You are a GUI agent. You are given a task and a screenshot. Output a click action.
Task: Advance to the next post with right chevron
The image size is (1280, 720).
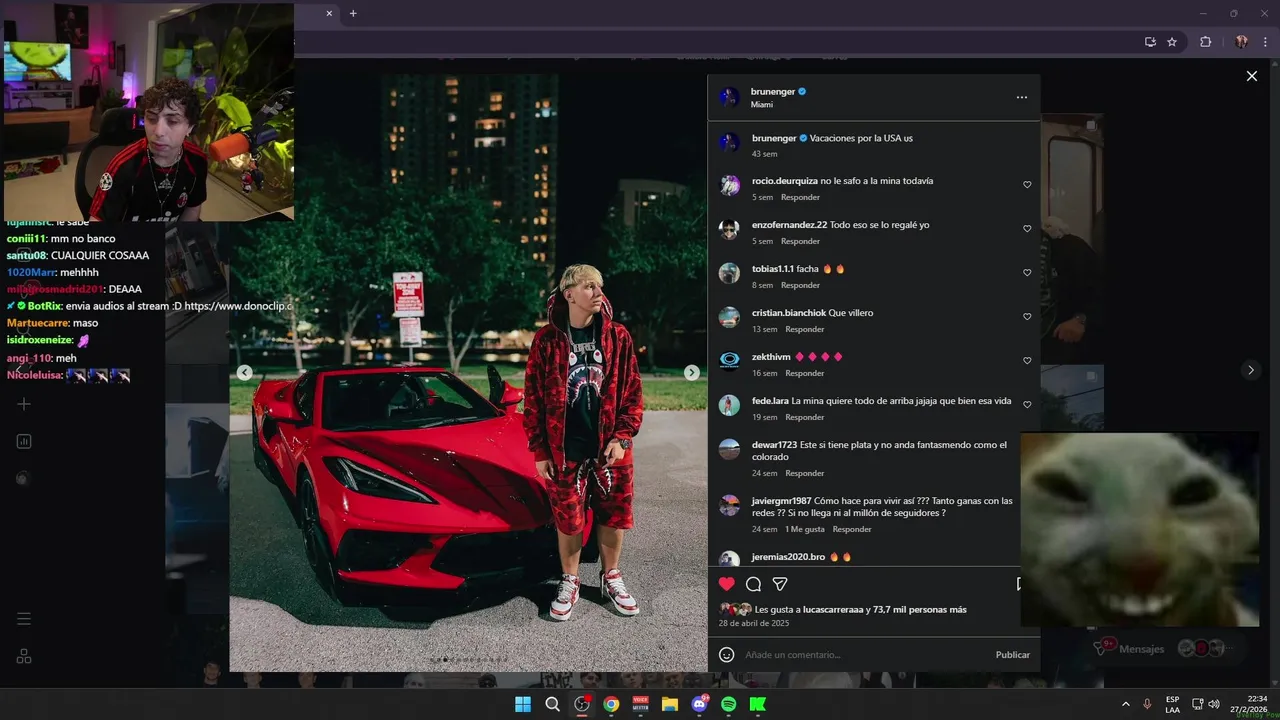pos(1250,370)
